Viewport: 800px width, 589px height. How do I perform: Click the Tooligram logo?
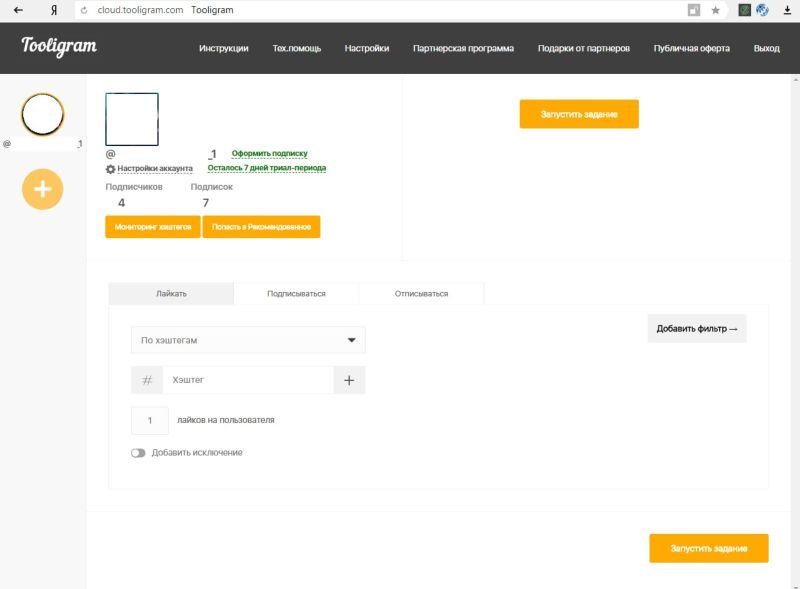59,46
